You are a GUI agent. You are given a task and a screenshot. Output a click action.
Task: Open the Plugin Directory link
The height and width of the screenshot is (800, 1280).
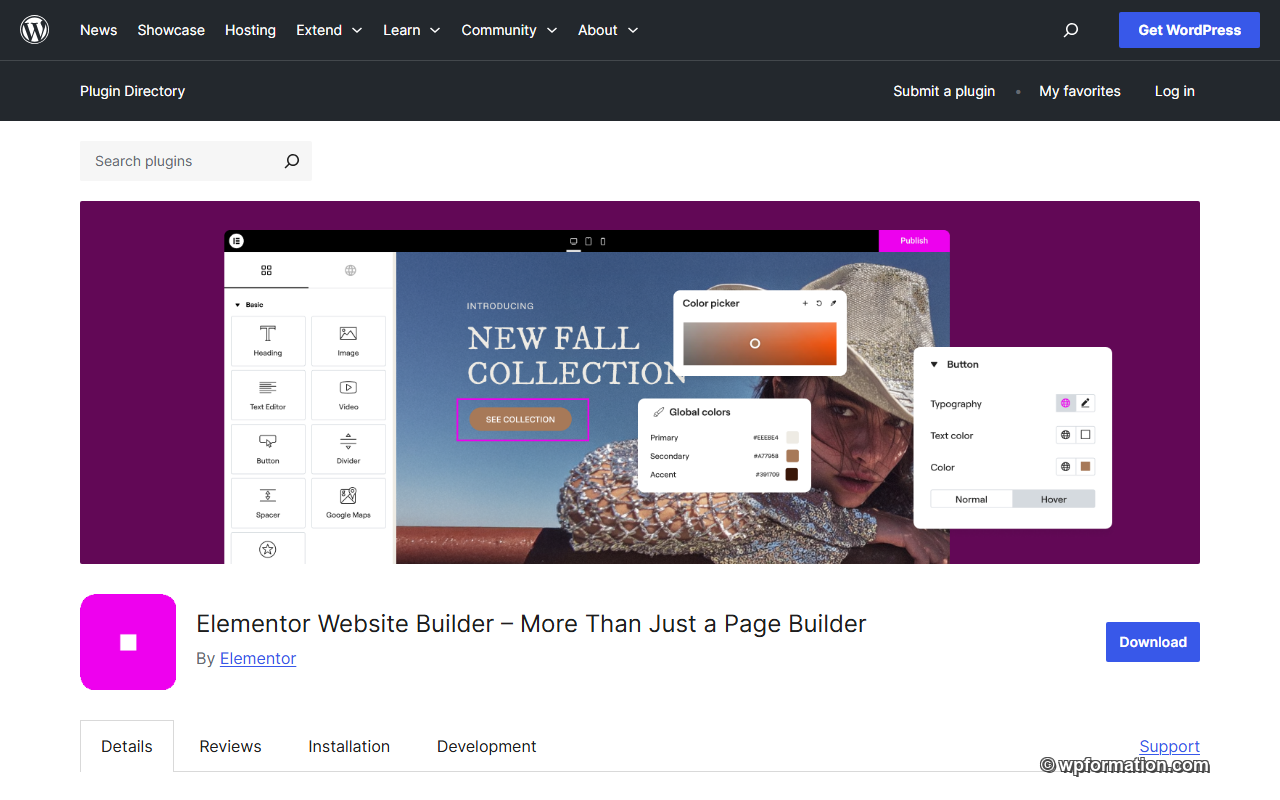(132, 91)
